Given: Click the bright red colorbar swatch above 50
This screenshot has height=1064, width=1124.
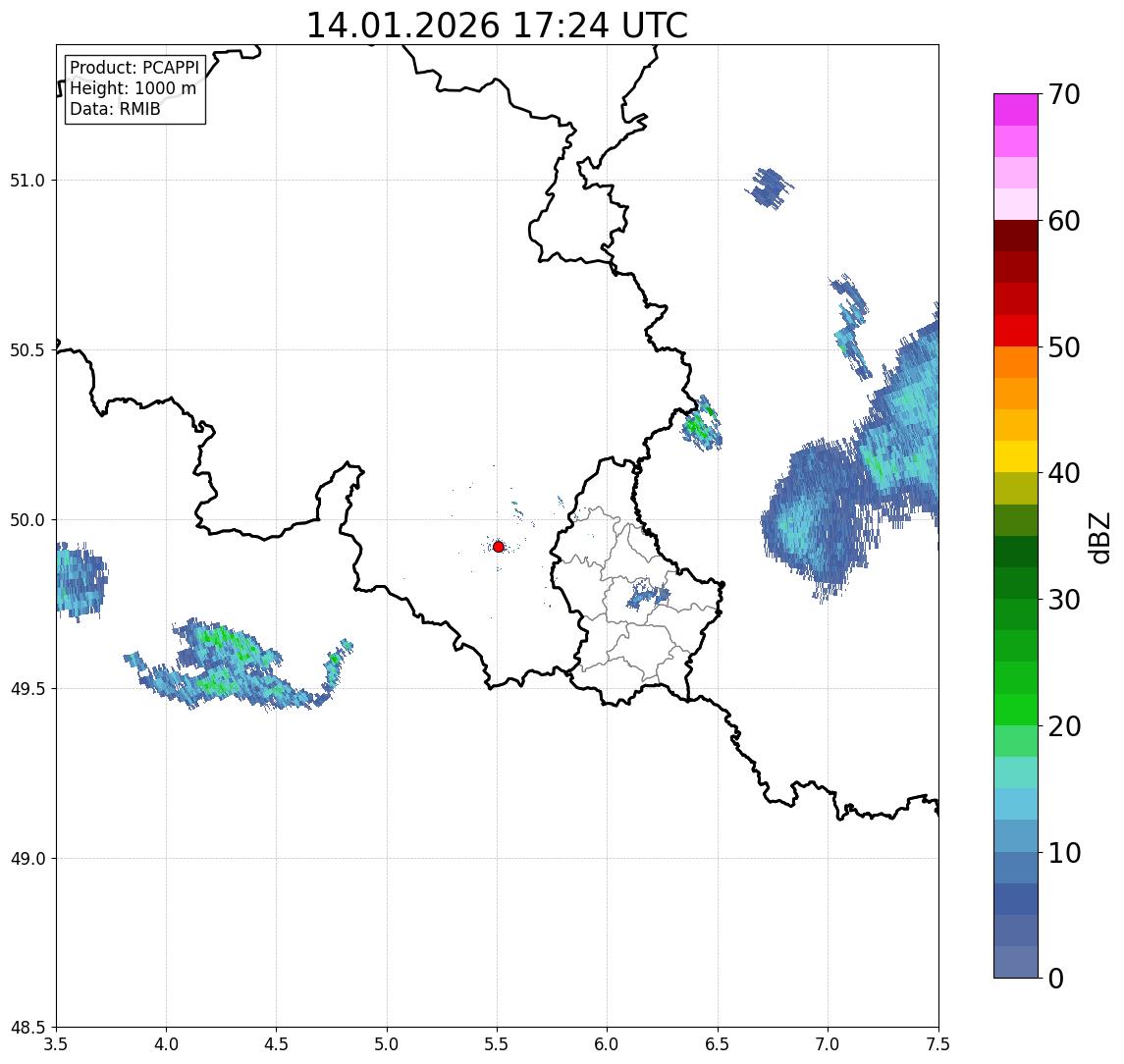Looking at the screenshot, I should tap(1016, 331).
